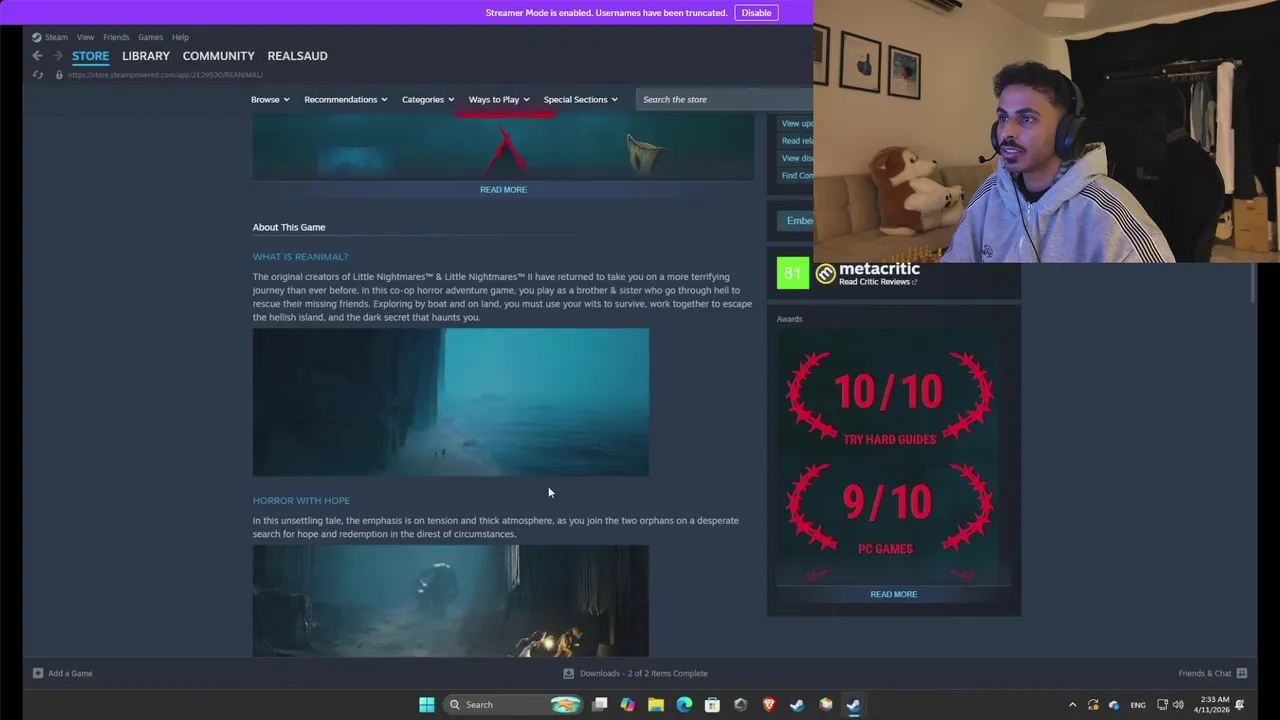
Task: Click the About This Game heading
Action: coord(289,227)
